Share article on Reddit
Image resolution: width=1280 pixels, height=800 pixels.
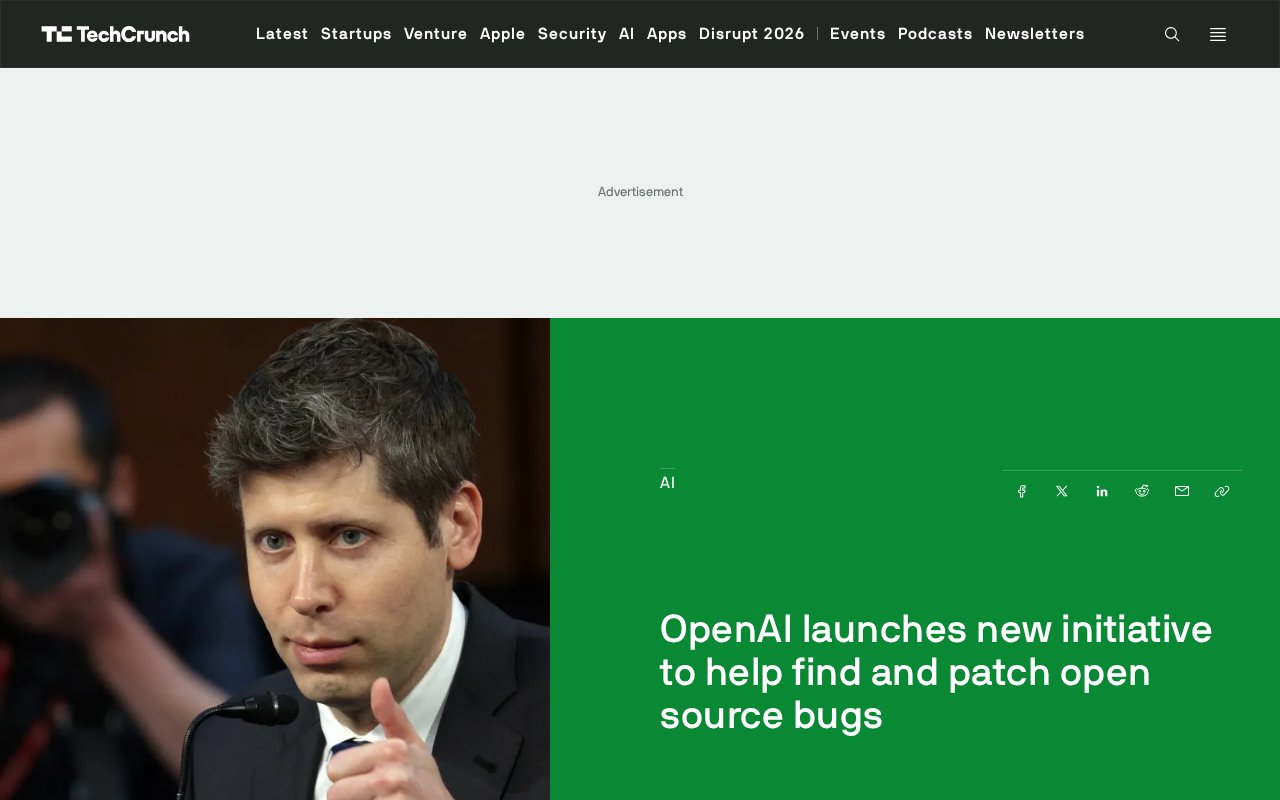click(1142, 491)
